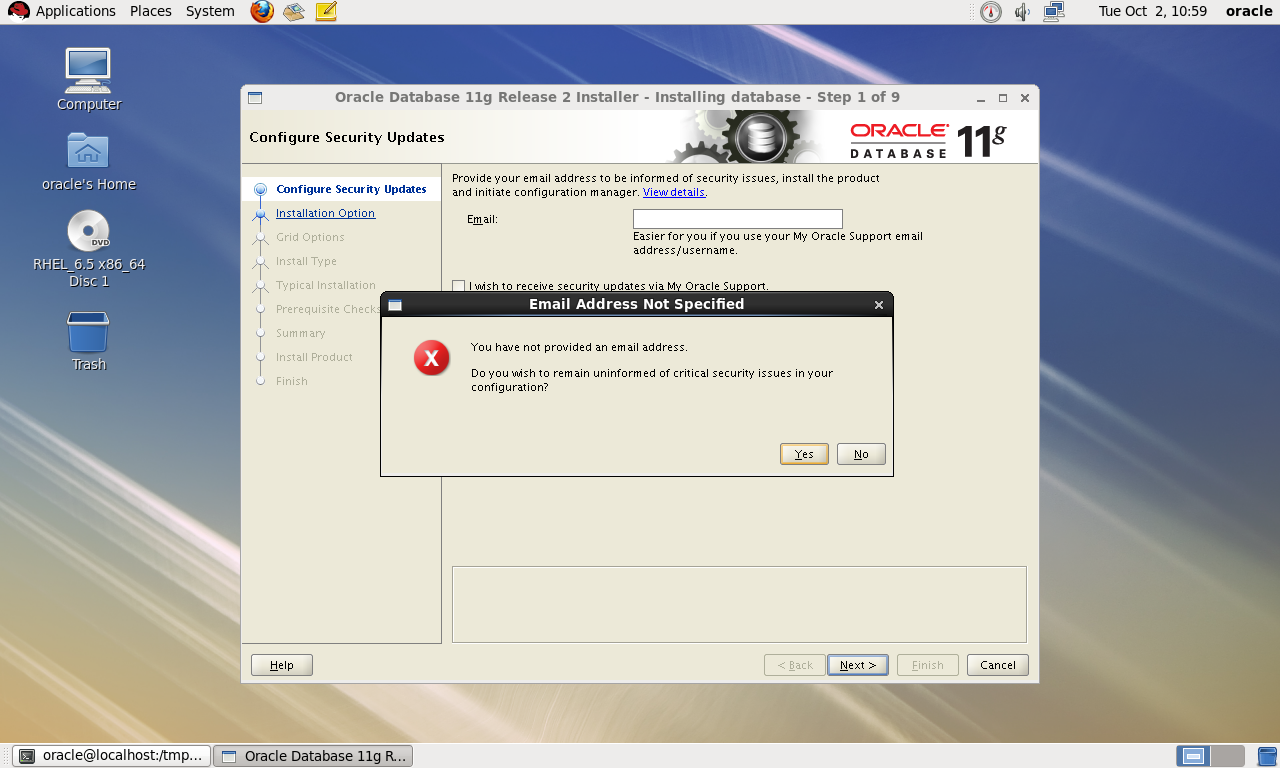Click the Typical Installation step

click(x=326, y=285)
